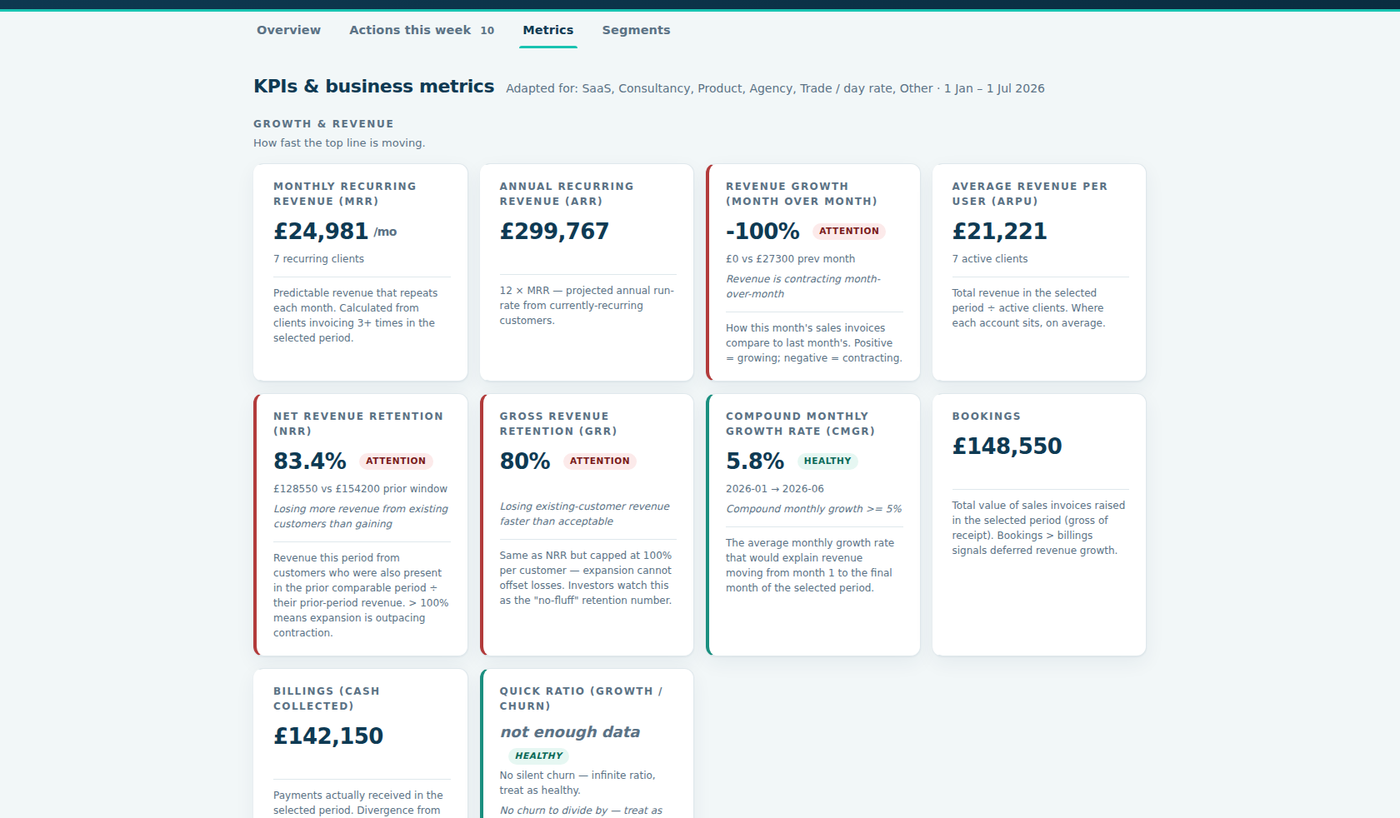This screenshot has width=1400, height=818.
Task: Click the Quick Ratio card title
Action: coord(581,698)
